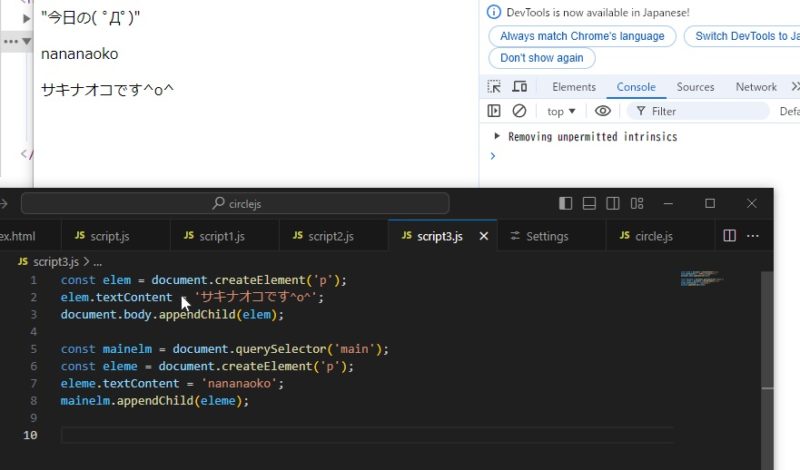Toggle the primary side bar visibility
Screen dimensions: 800x470
tap(566, 203)
